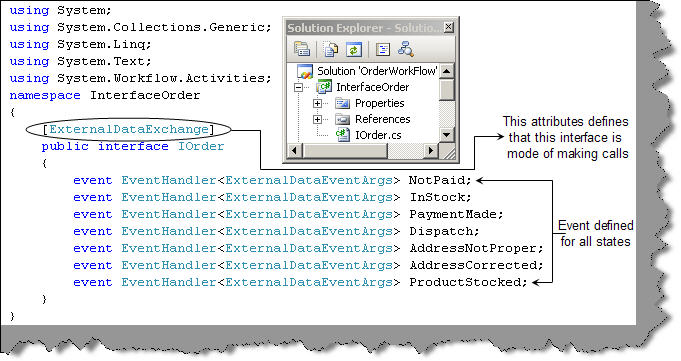Click the Show All Files toolbar icon
Image resolution: width=681 pixels, height=361 pixels.
331,49
